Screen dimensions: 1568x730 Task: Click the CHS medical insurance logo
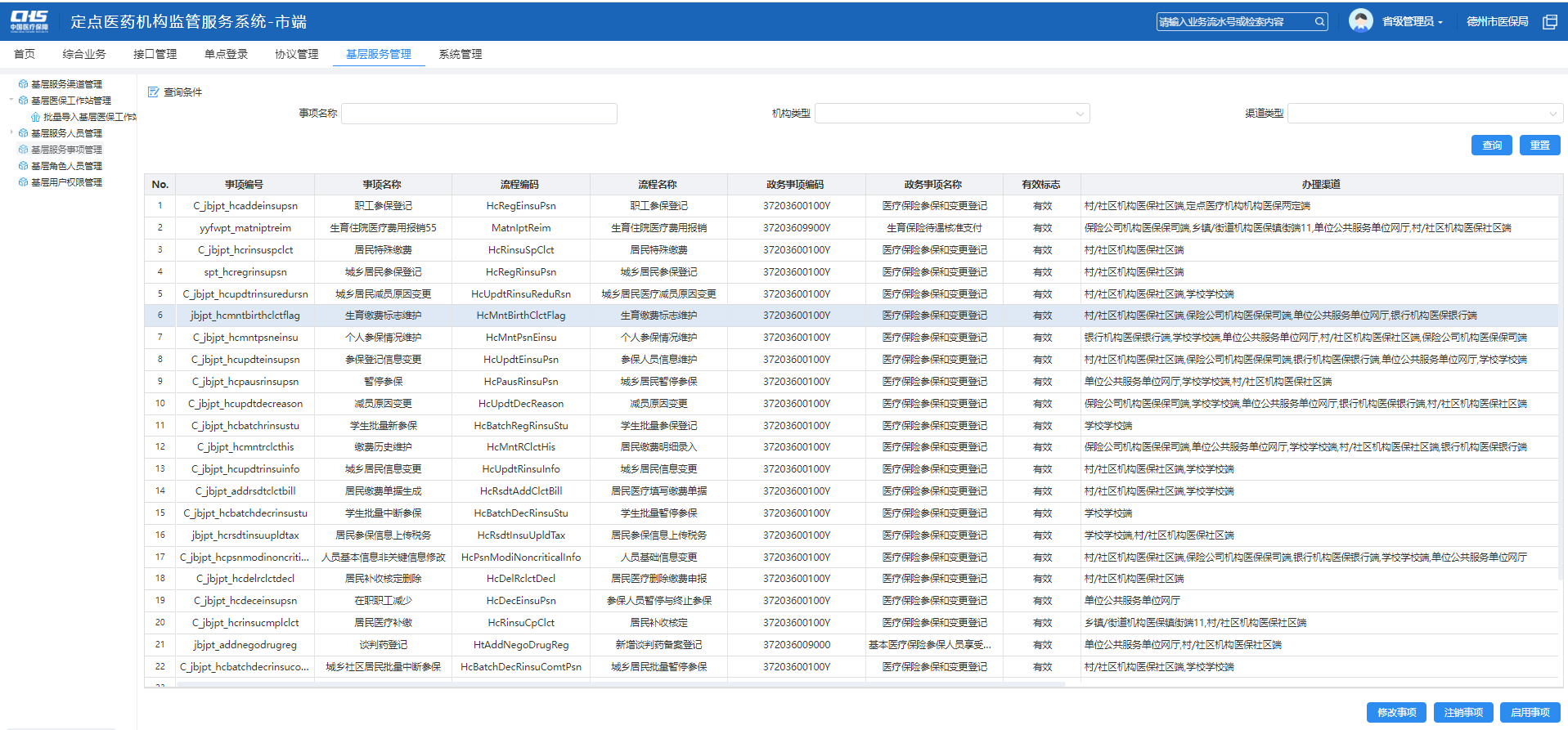[x=29, y=21]
